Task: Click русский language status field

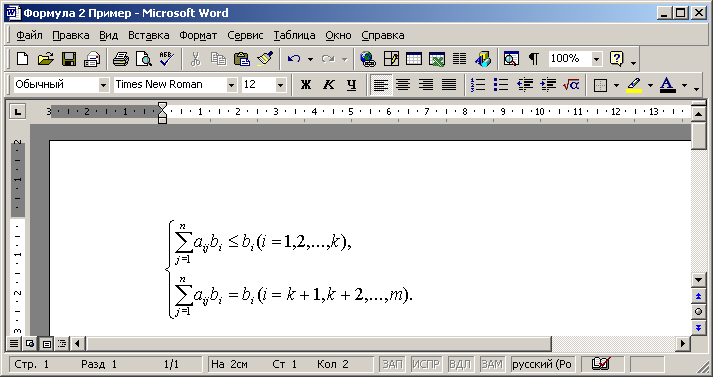Action: pos(542,364)
